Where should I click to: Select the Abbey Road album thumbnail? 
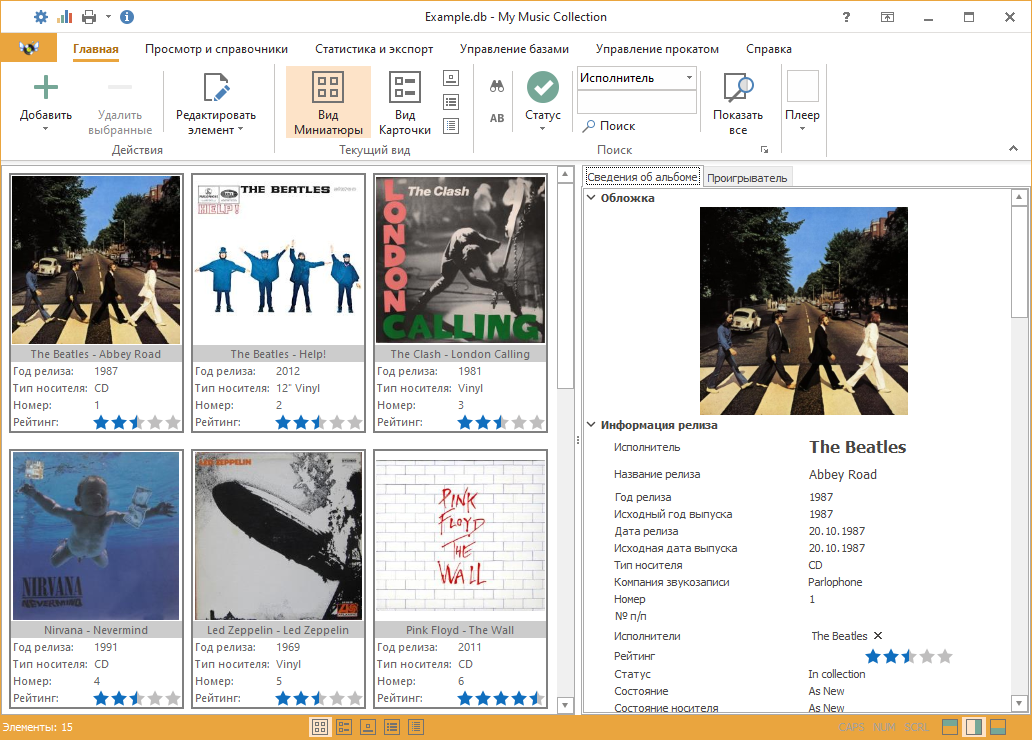tap(96, 260)
